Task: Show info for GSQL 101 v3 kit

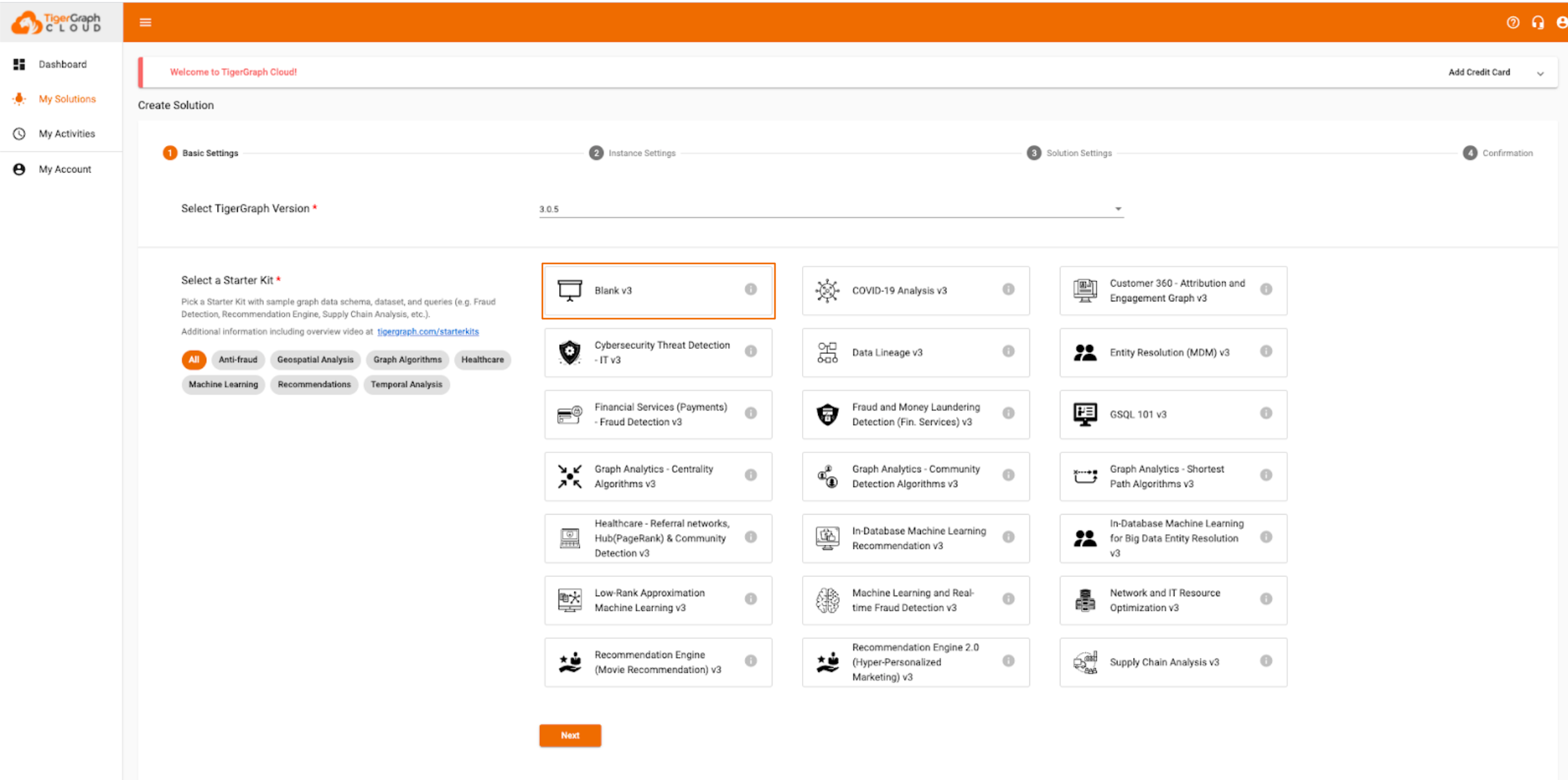Action: point(1266,413)
